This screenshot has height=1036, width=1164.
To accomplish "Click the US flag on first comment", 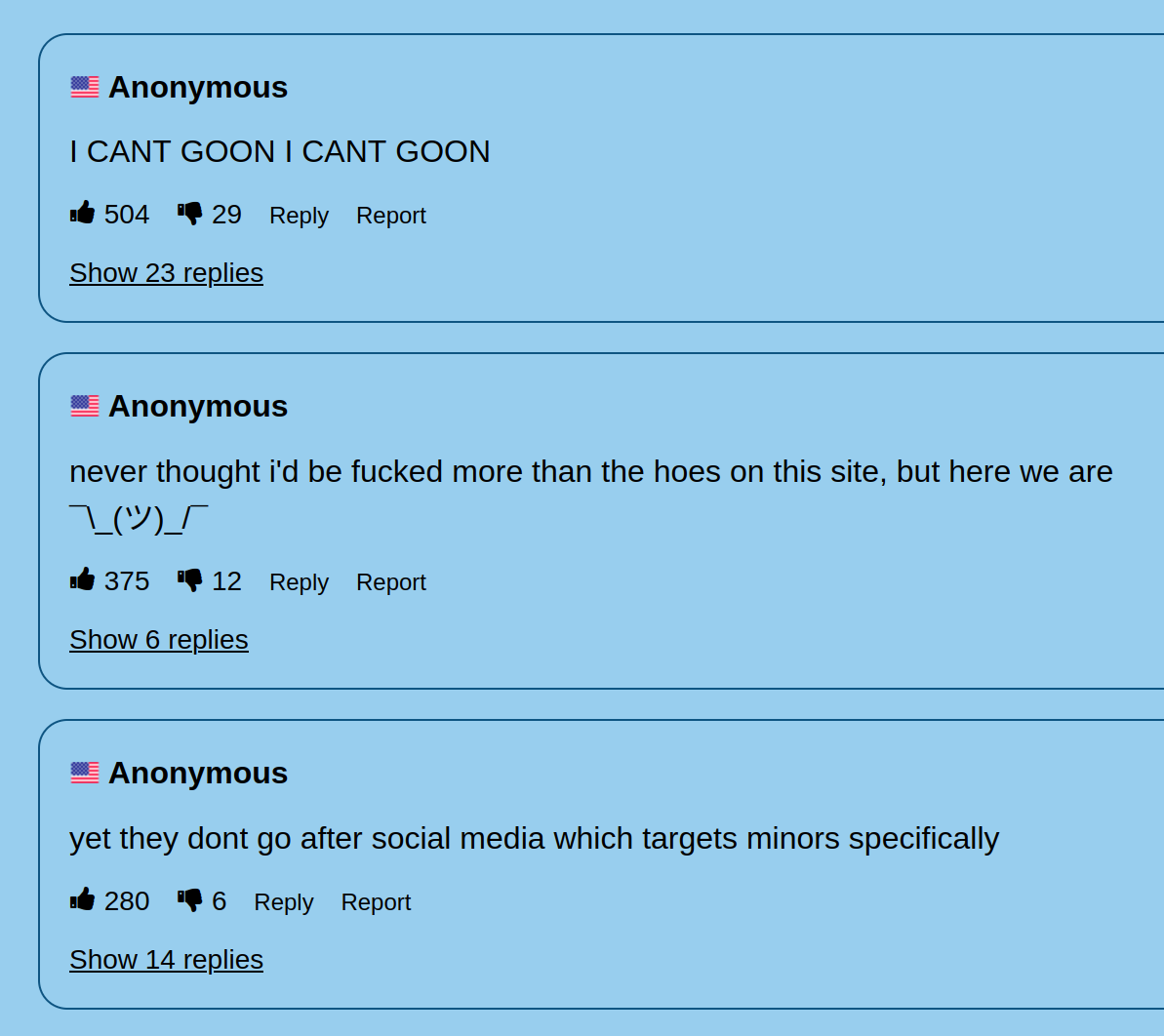I will [85, 87].
